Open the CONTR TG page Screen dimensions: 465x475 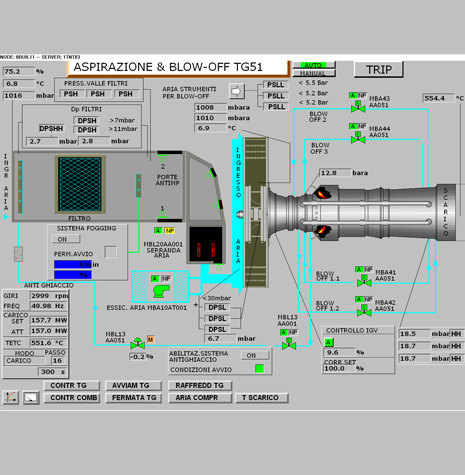(x=72, y=386)
